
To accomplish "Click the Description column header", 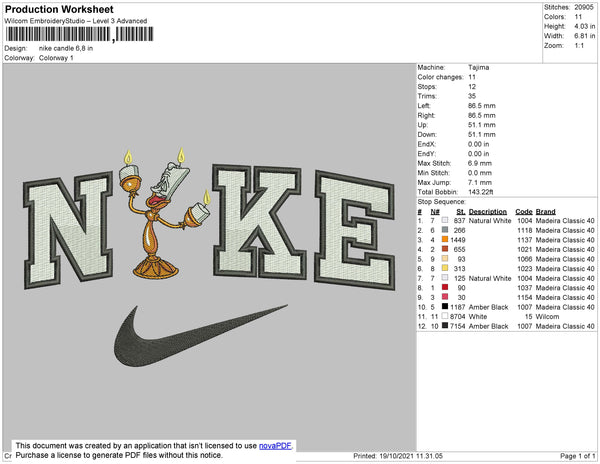I will pos(488,212).
